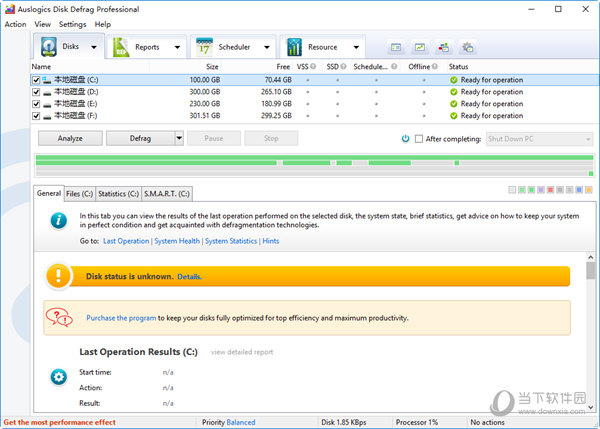Click the blue gear Last Operation icon

coord(59,377)
